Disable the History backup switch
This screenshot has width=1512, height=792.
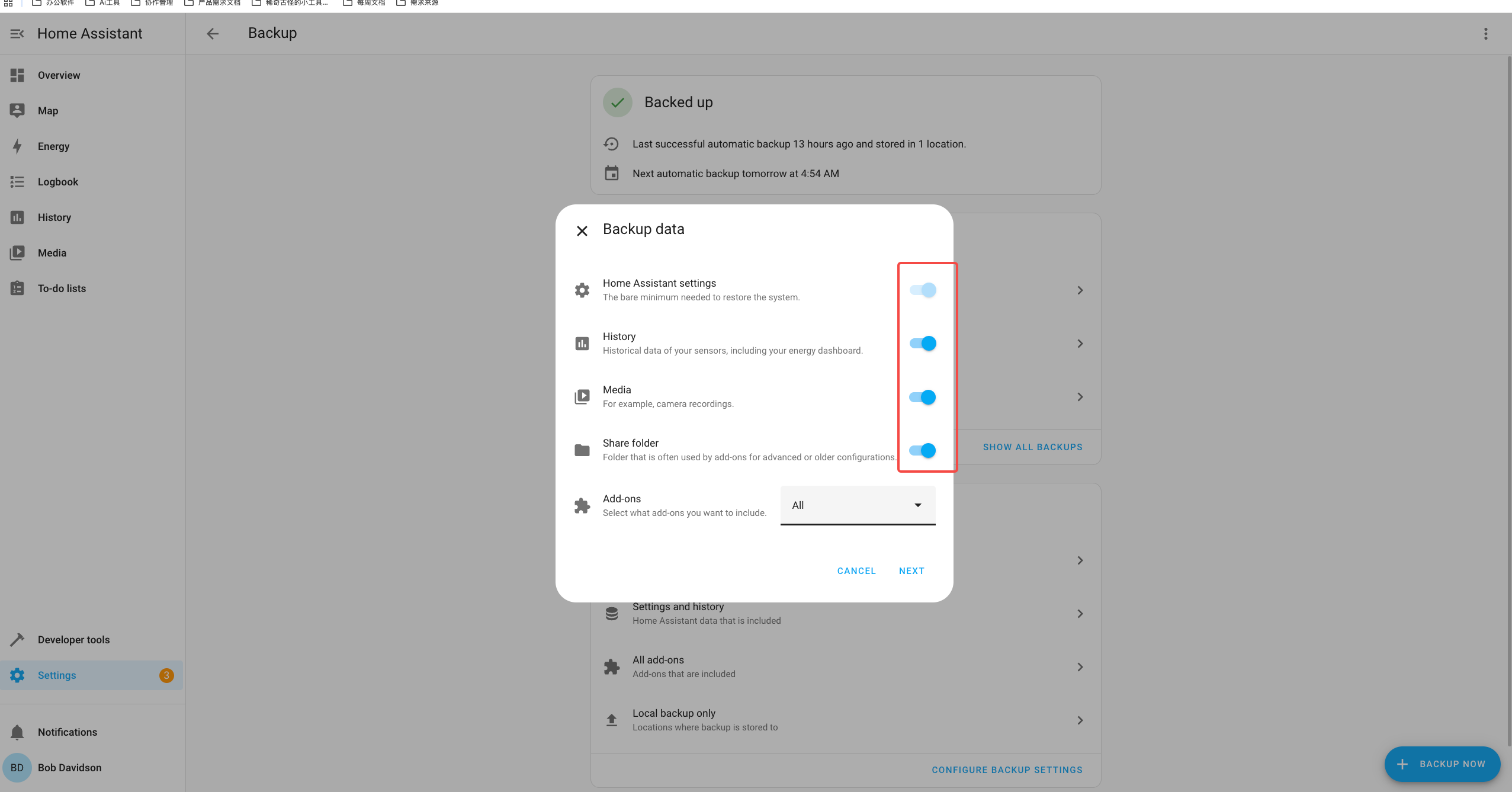pyautogui.click(x=923, y=344)
